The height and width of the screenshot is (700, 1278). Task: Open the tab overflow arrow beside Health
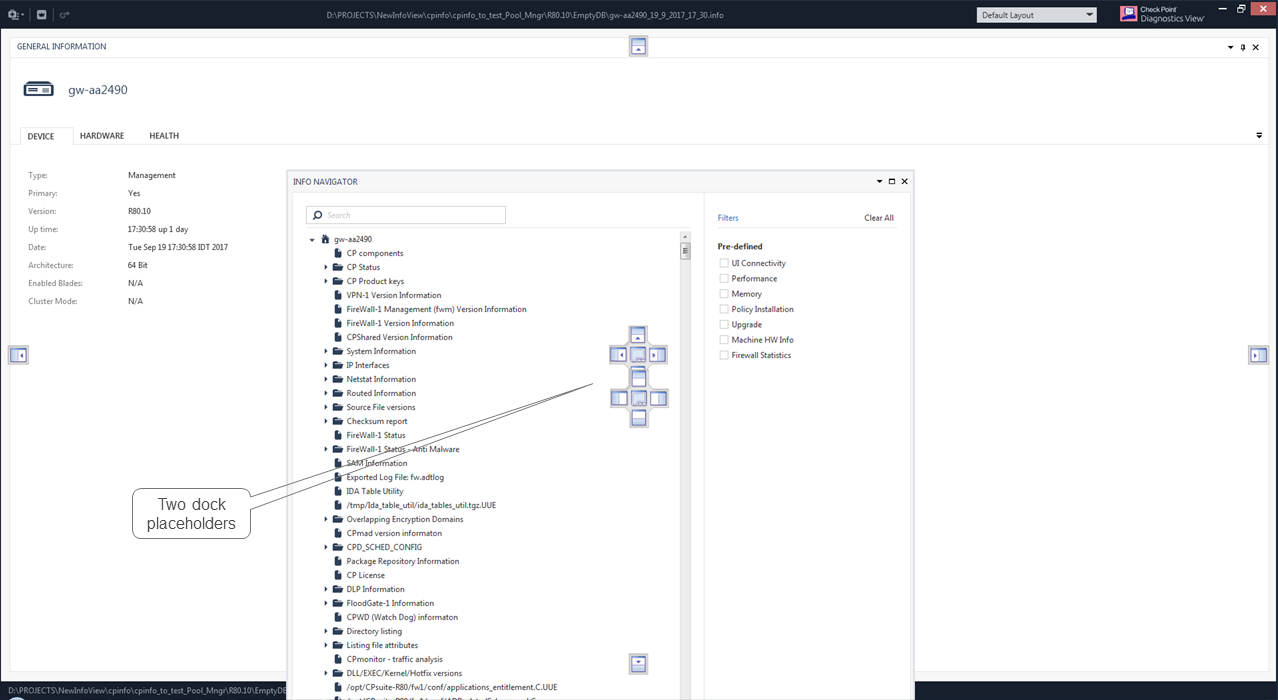(x=1259, y=135)
